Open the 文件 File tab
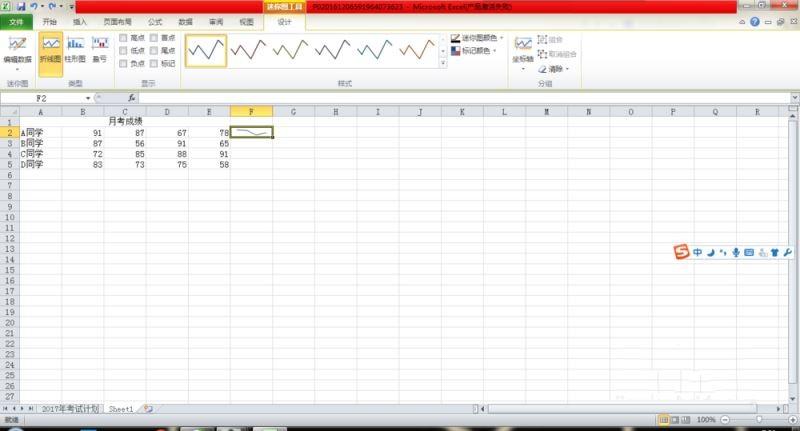 [x=17, y=21]
